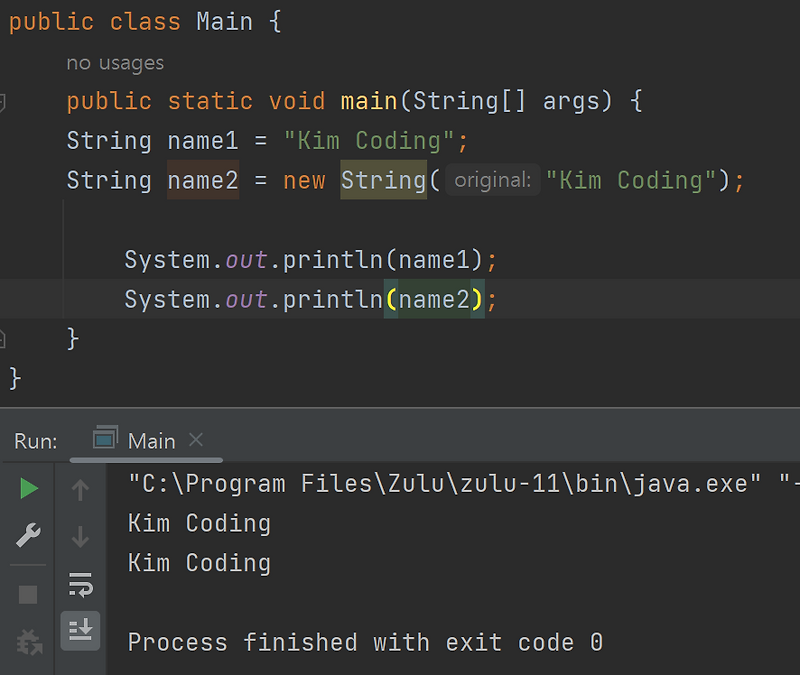This screenshot has width=800, height=675.
Task: Expand the original parameter hint inside String constructor
Action: click(494, 180)
